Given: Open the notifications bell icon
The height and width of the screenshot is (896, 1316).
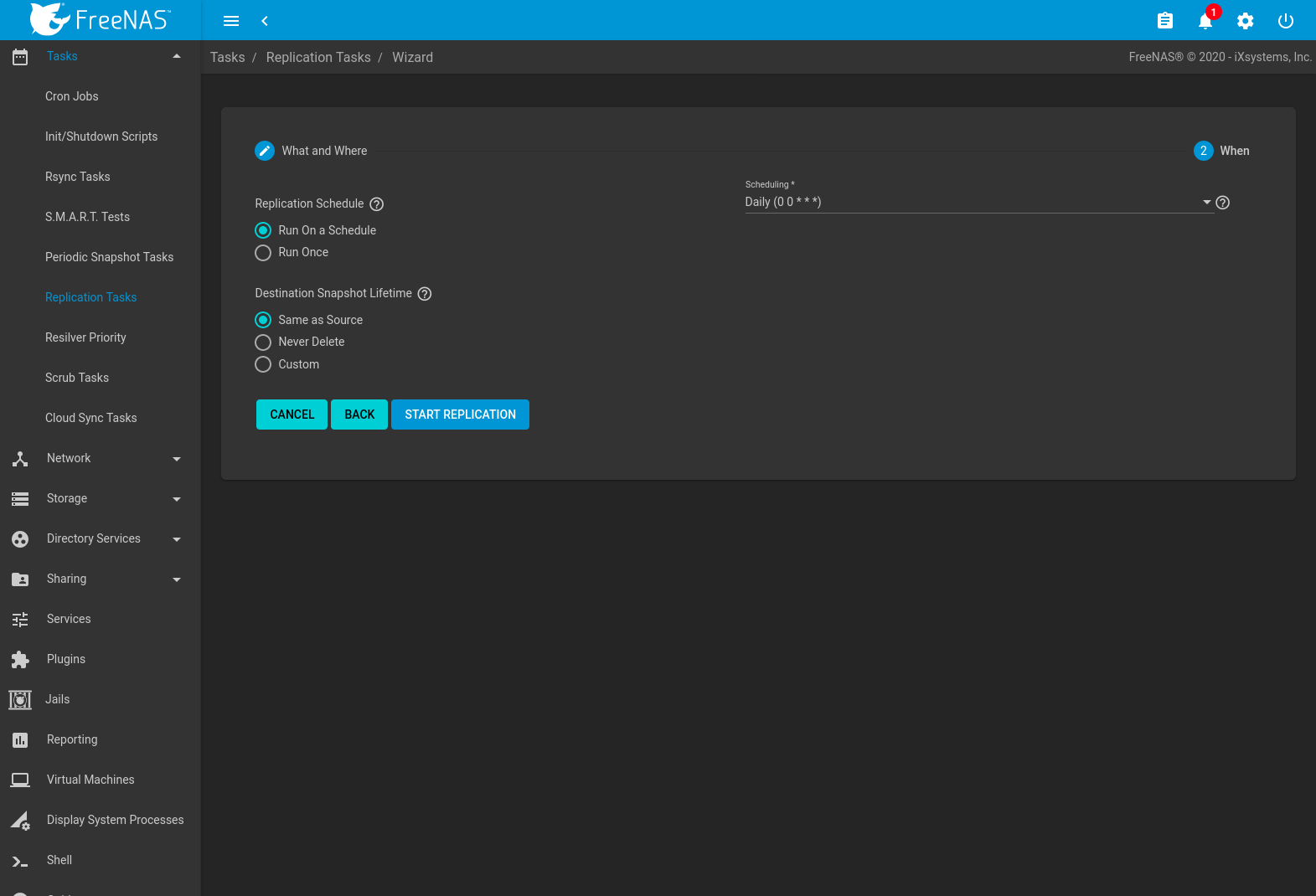Looking at the screenshot, I should click(1205, 21).
